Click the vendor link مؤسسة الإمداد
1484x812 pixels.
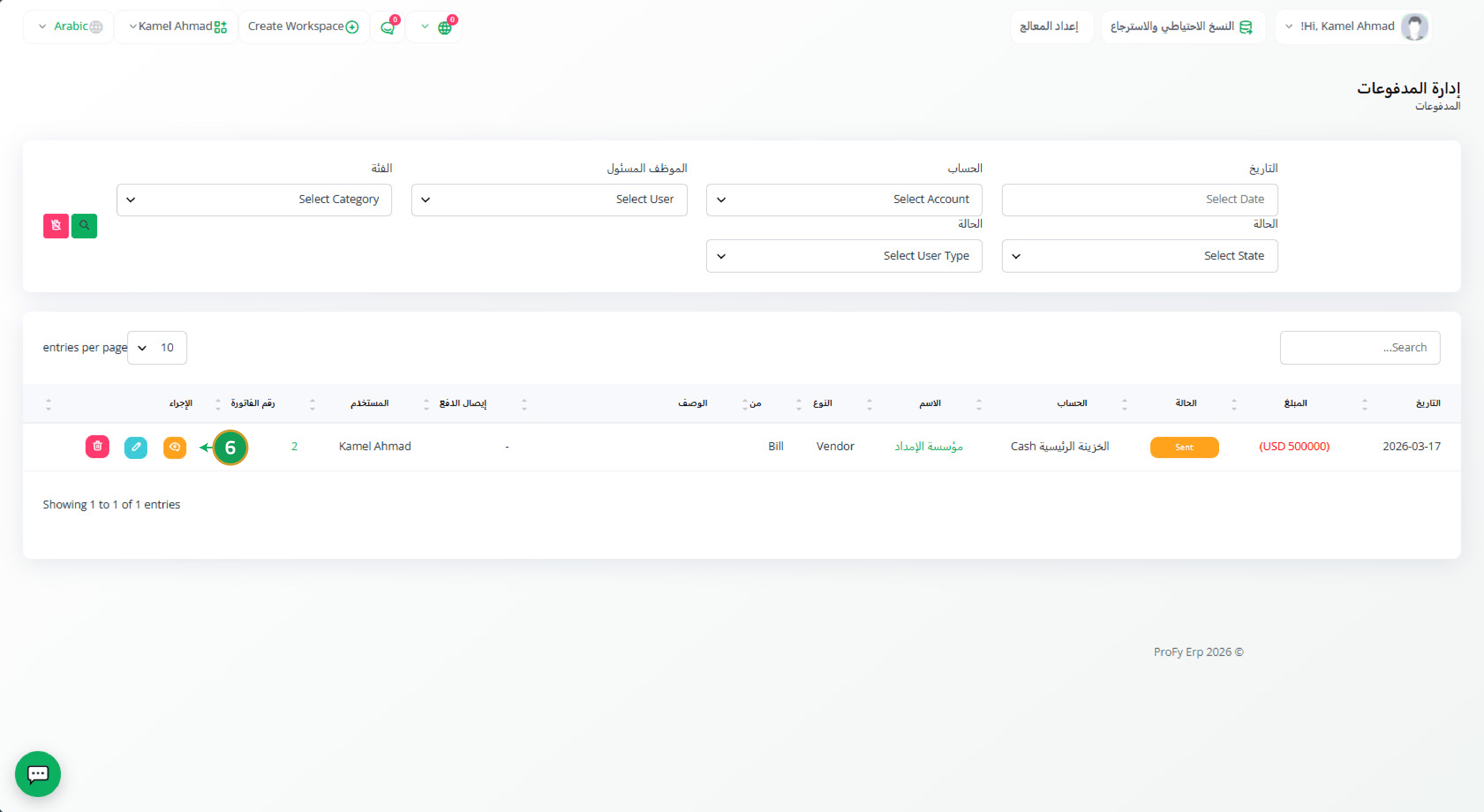tap(929, 446)
